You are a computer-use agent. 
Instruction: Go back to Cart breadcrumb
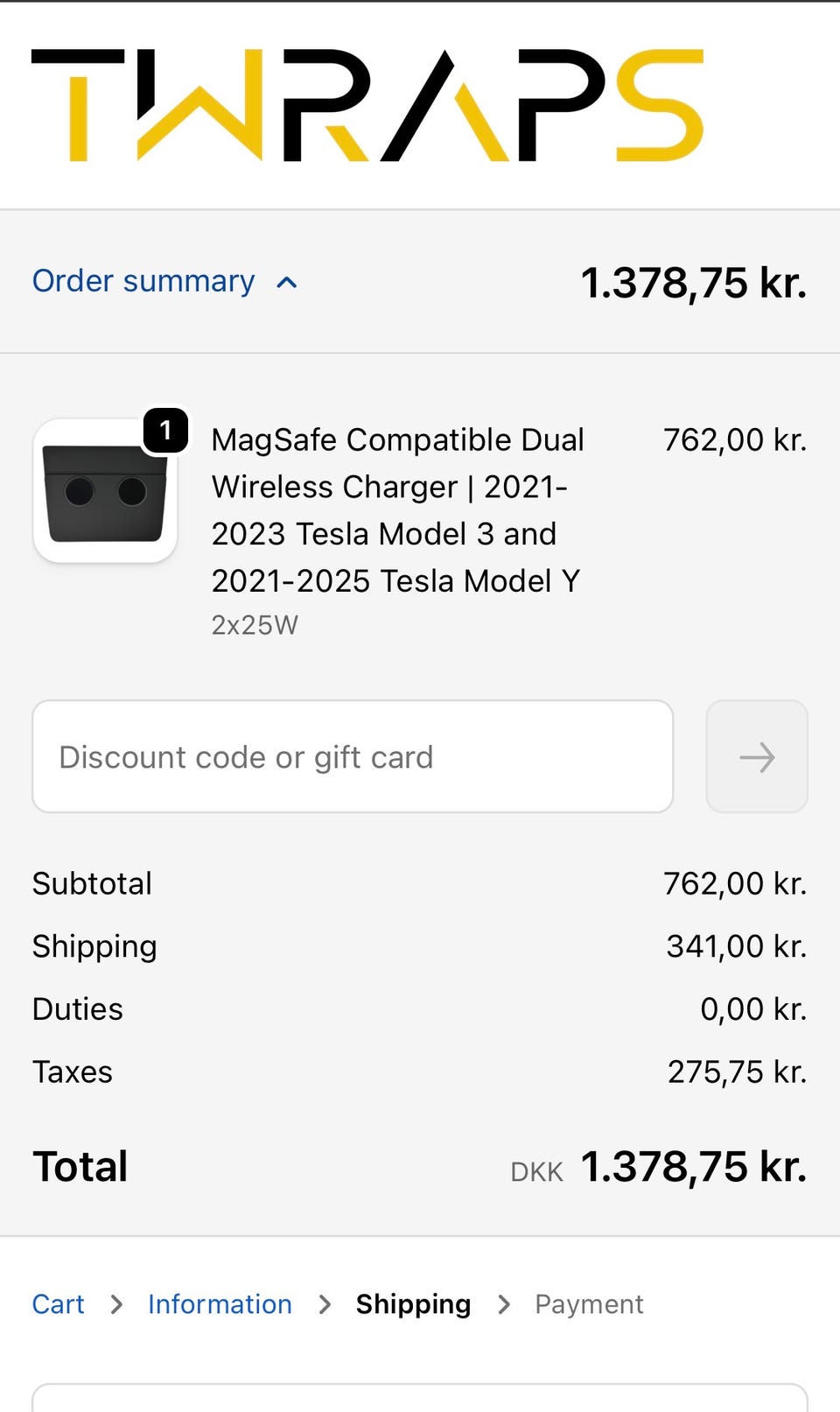pos(59,1304)
